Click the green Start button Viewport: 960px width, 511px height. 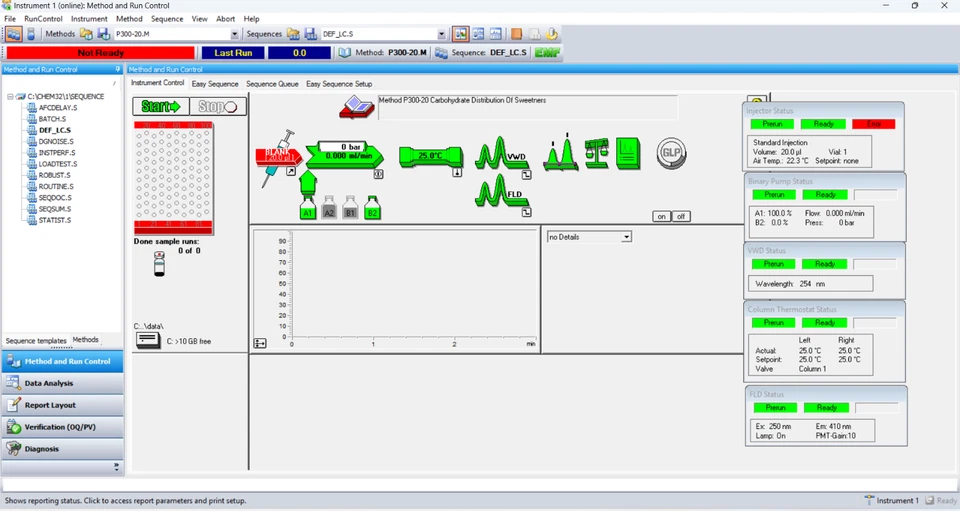161,106
